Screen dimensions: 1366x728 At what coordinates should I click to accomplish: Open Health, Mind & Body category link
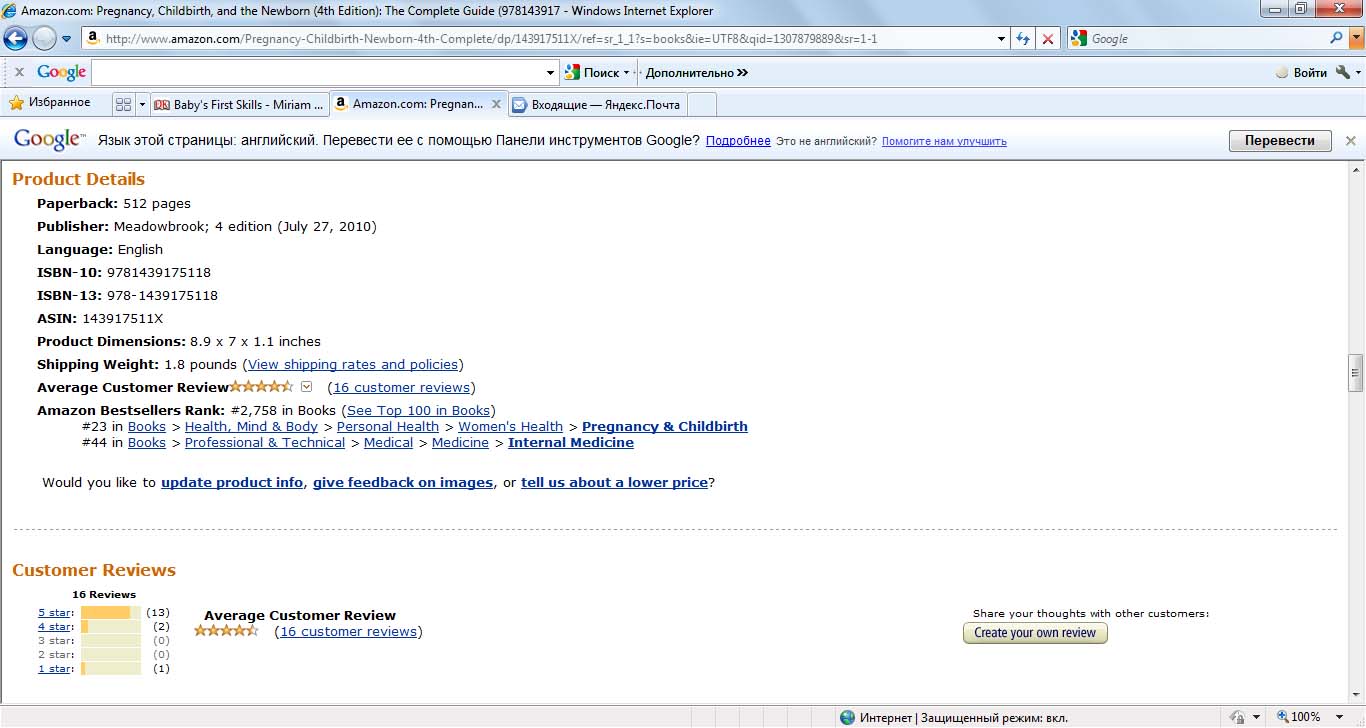(251, 427)
